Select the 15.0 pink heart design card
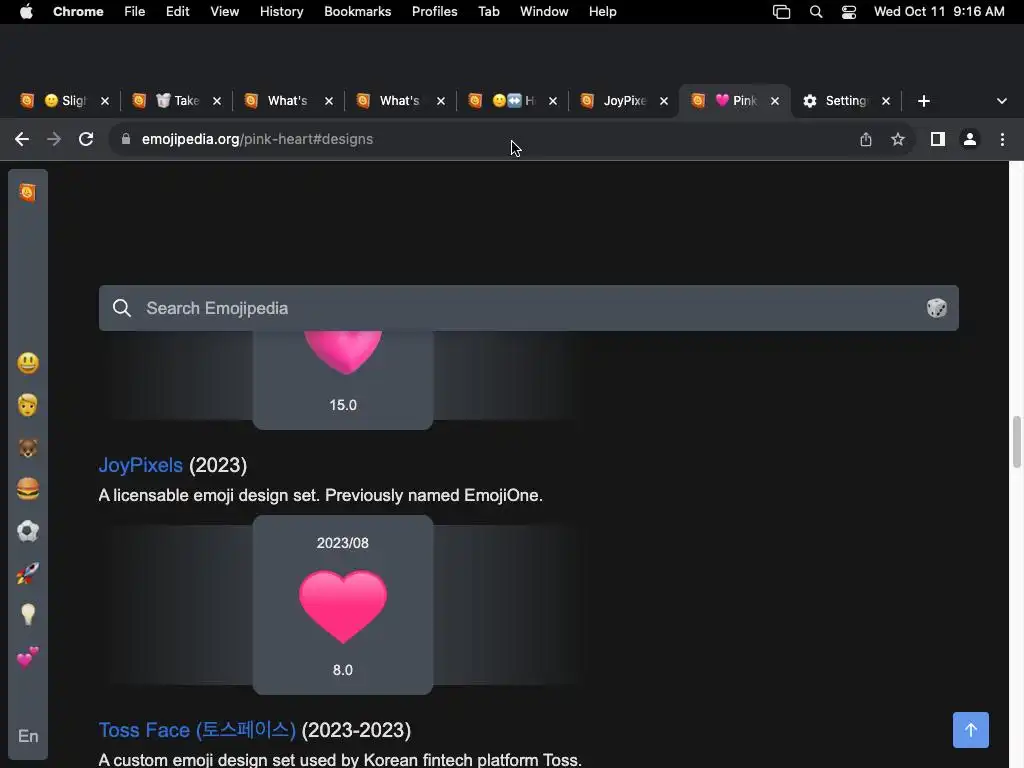 343,380
